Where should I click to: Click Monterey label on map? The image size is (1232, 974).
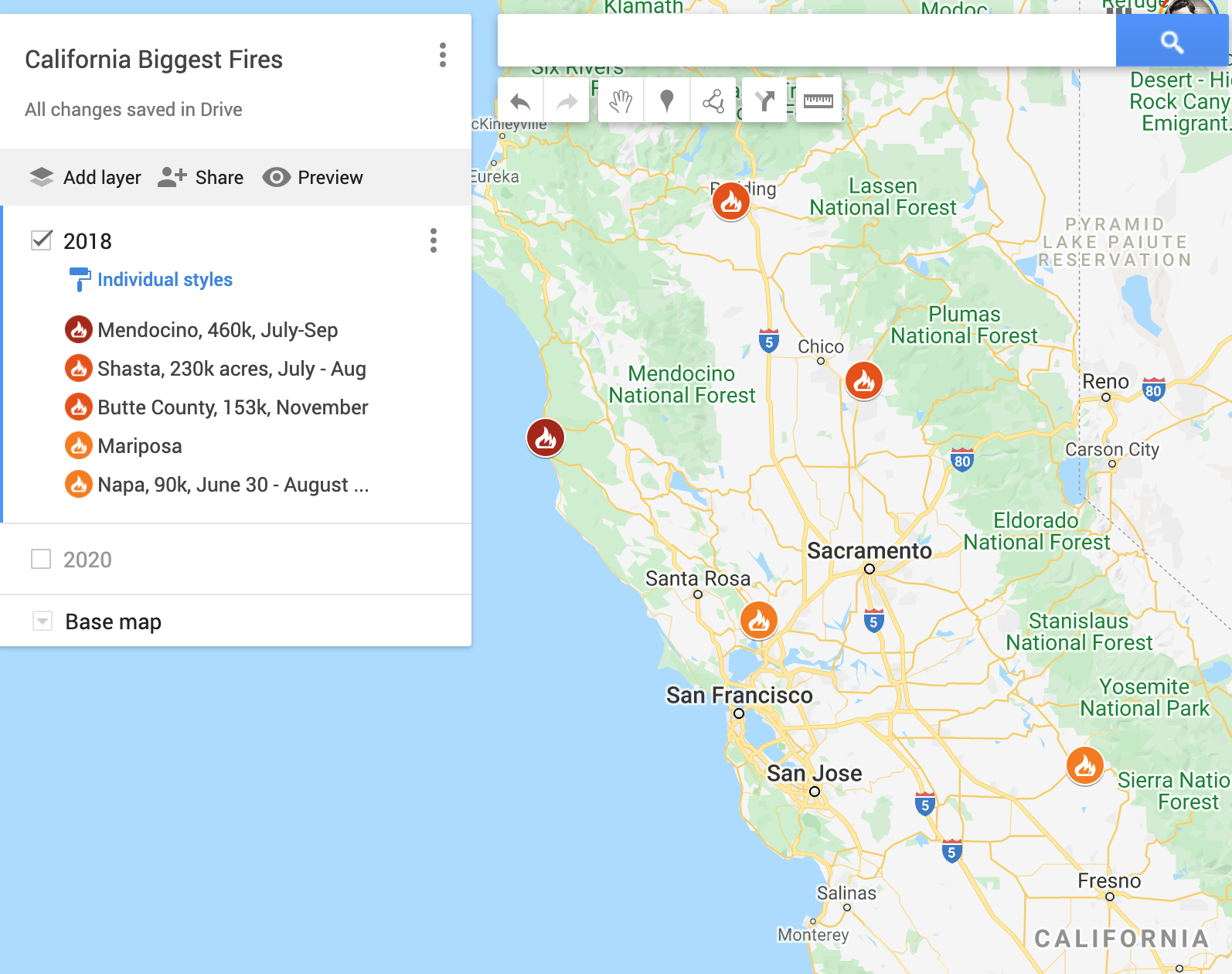[x=813, y=935]
